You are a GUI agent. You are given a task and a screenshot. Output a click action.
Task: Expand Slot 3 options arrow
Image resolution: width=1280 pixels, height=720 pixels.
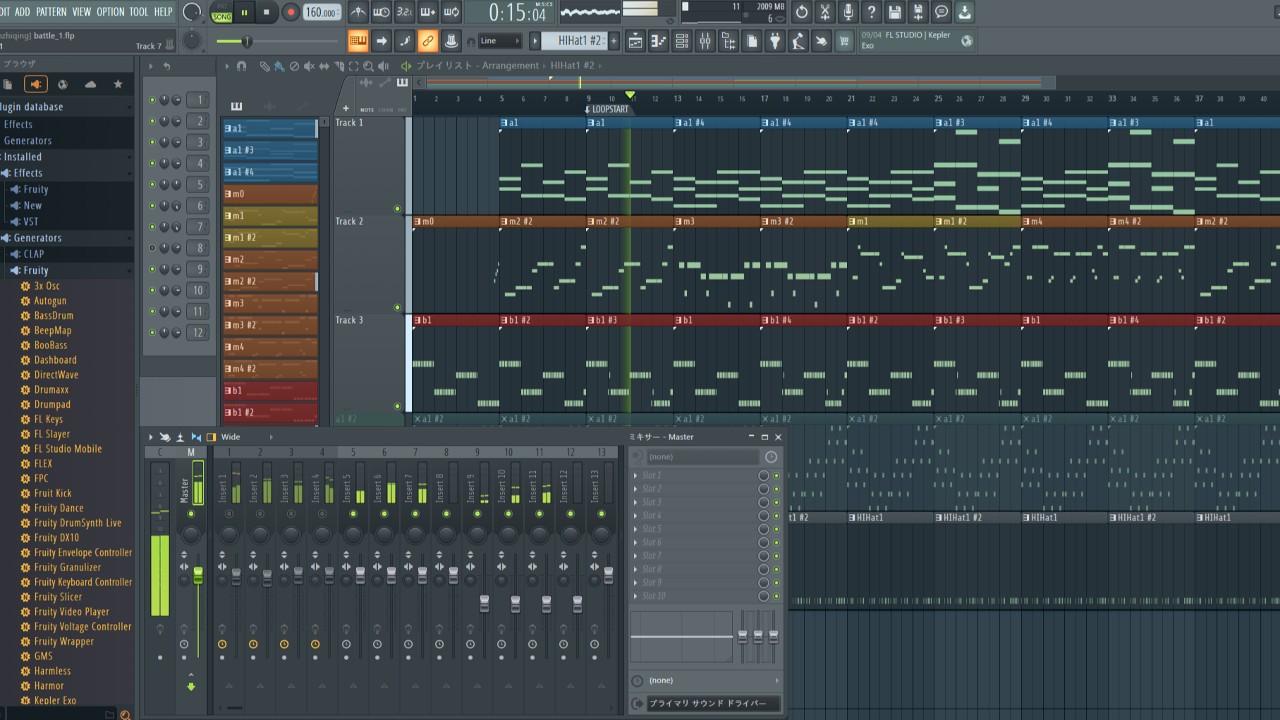point(636,502)
